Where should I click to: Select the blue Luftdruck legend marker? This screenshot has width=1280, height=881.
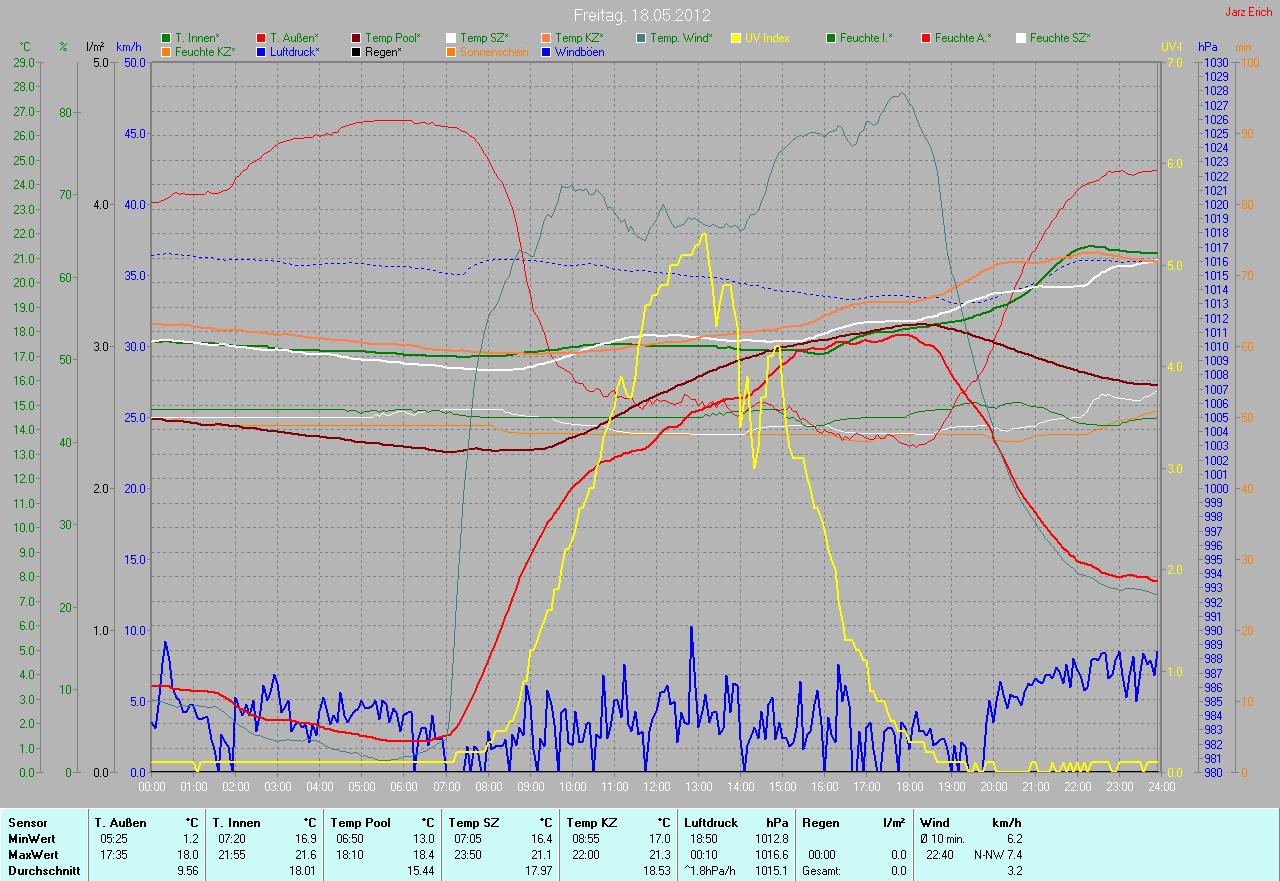click(x=261, y=51)
